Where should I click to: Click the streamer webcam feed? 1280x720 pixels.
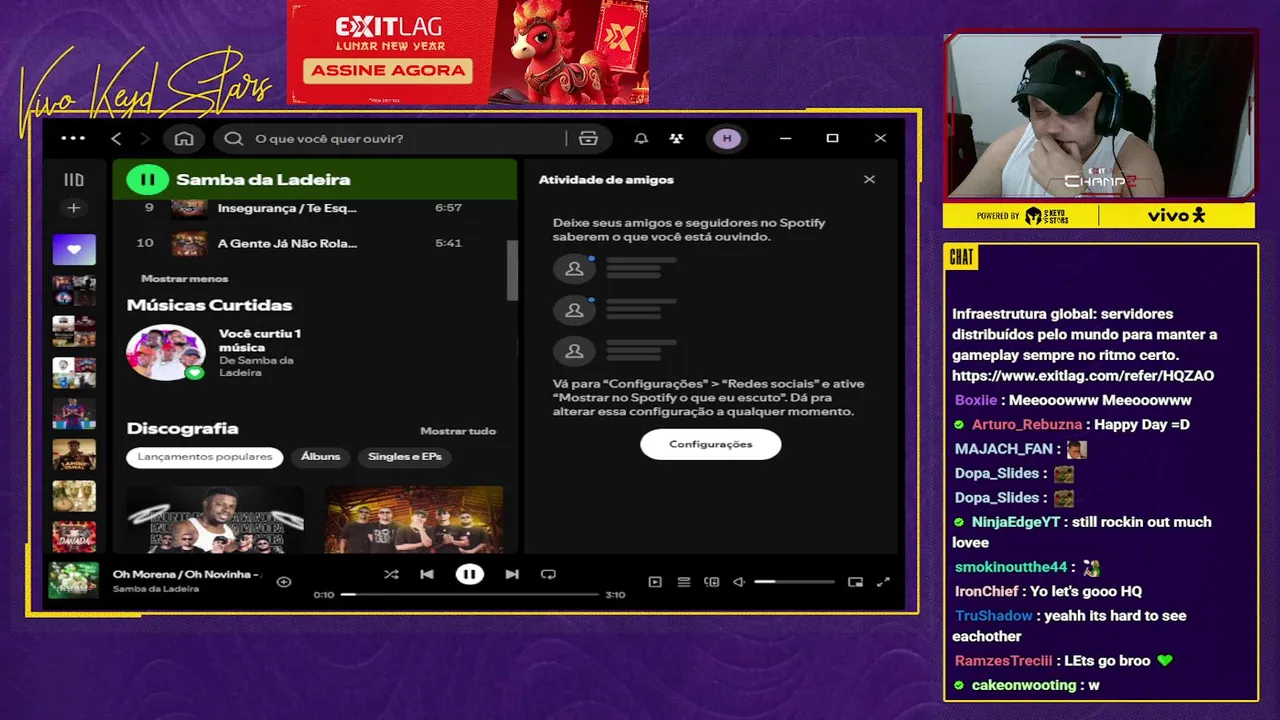1099,117
